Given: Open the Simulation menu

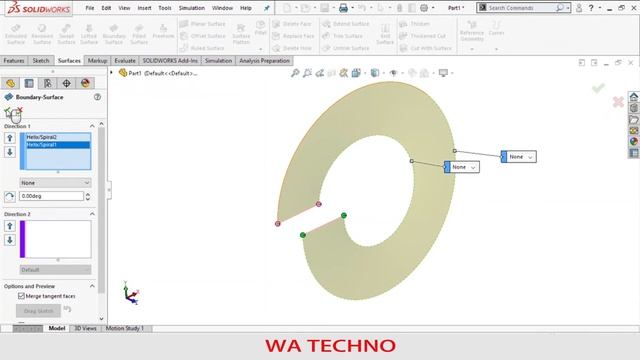Looking at the screenshot, I should [x=191, y=8].
